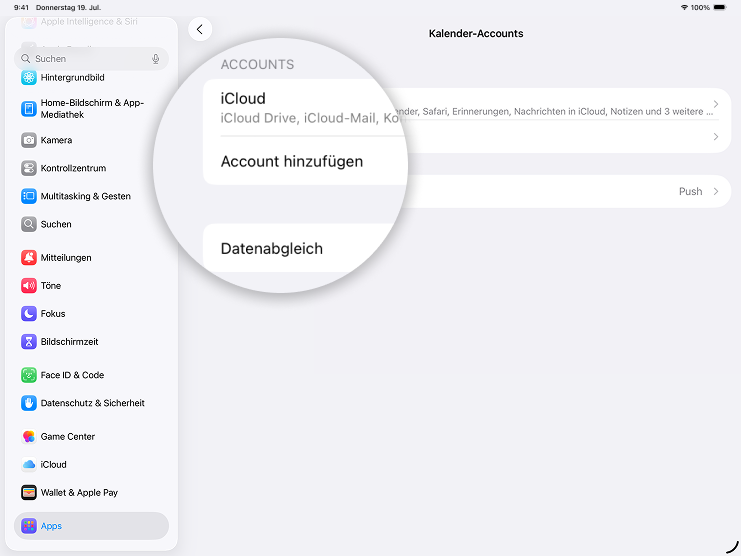Tap the Mitteilungen bell icon
Image resolution: width=741 pixels, height=556 pixels.
pyautogui.click(x=29, y=258)
